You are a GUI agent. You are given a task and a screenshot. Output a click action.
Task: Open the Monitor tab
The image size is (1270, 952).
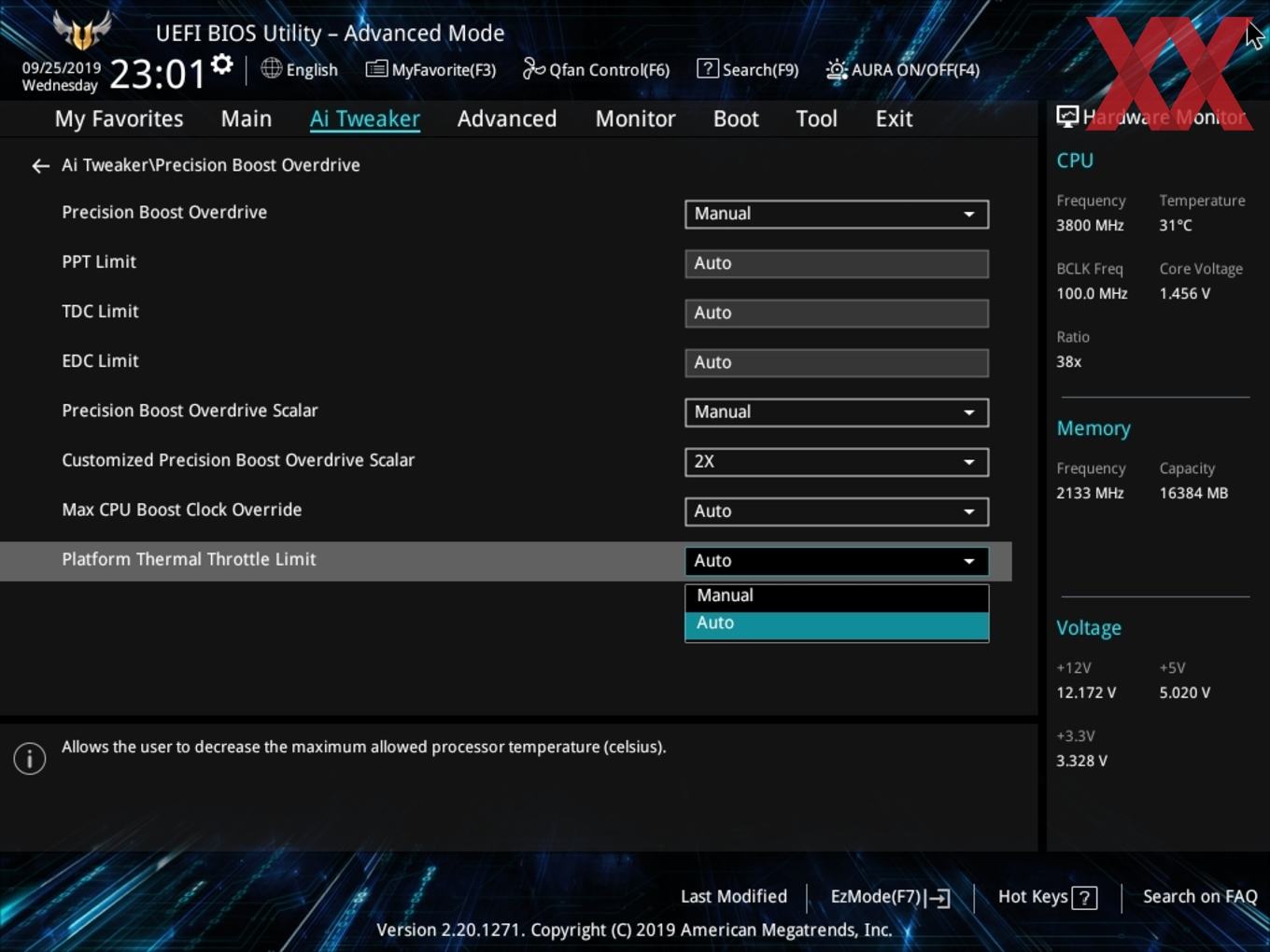635,119
